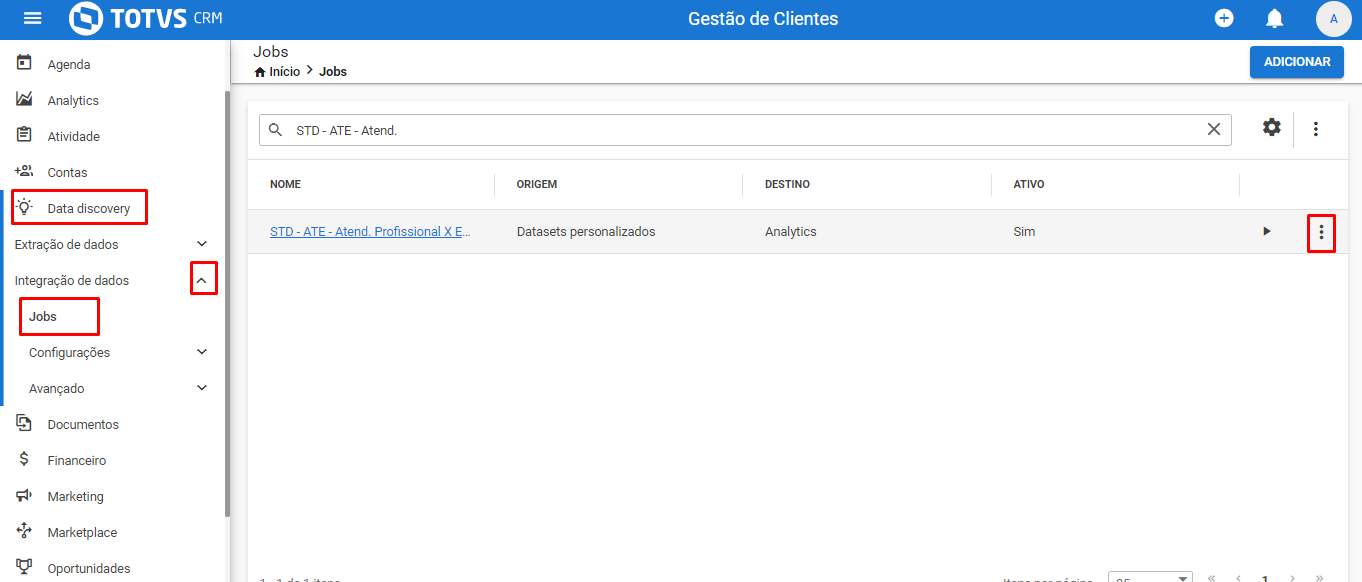Screen dimensions: 1362x582
Task: Click the Oportunidades trophy icon
Action: click(x=25, y=567)
